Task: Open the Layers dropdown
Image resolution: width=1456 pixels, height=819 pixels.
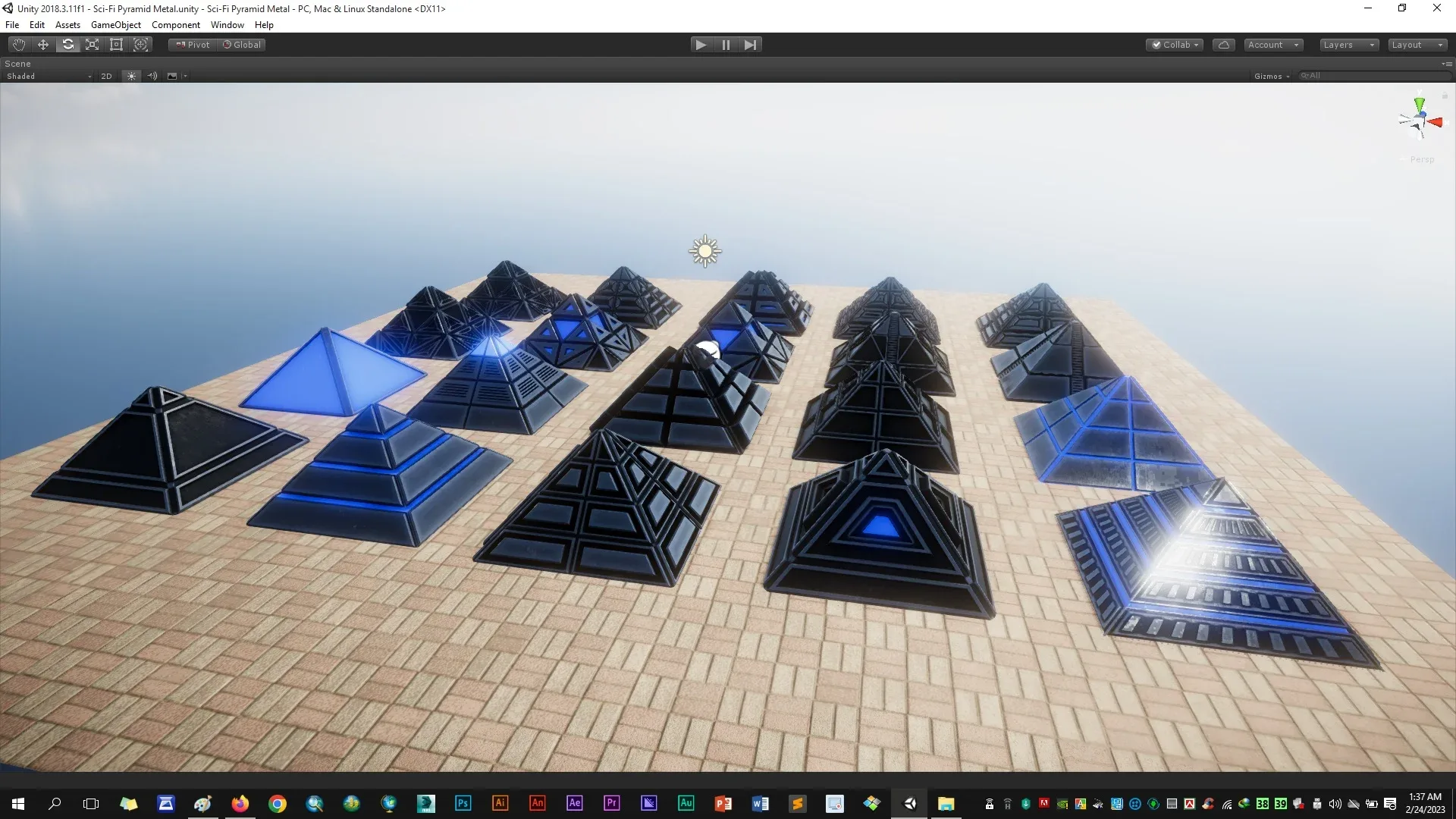Action: click(1348, 45)
